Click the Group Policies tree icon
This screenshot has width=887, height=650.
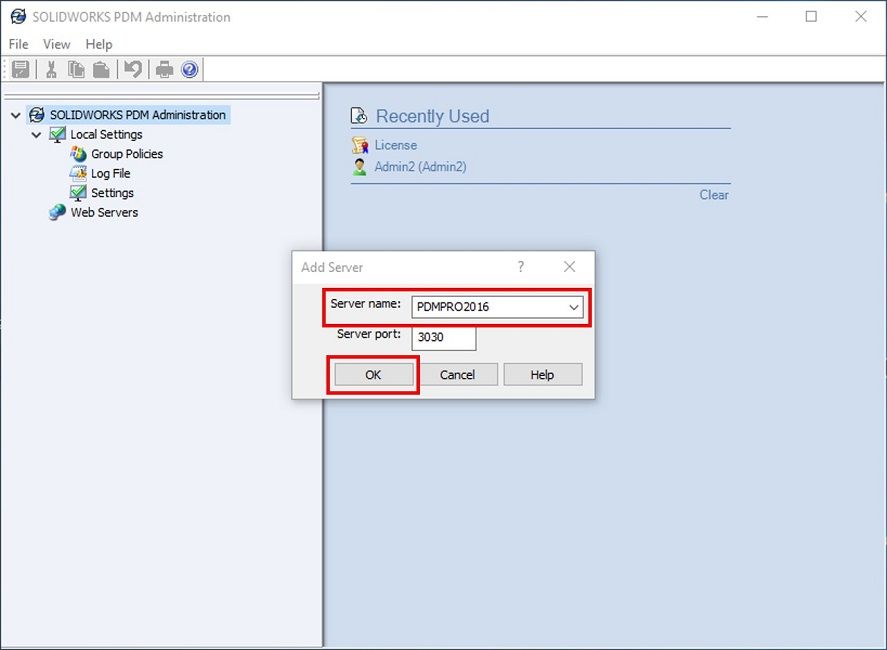pos(78,154)
